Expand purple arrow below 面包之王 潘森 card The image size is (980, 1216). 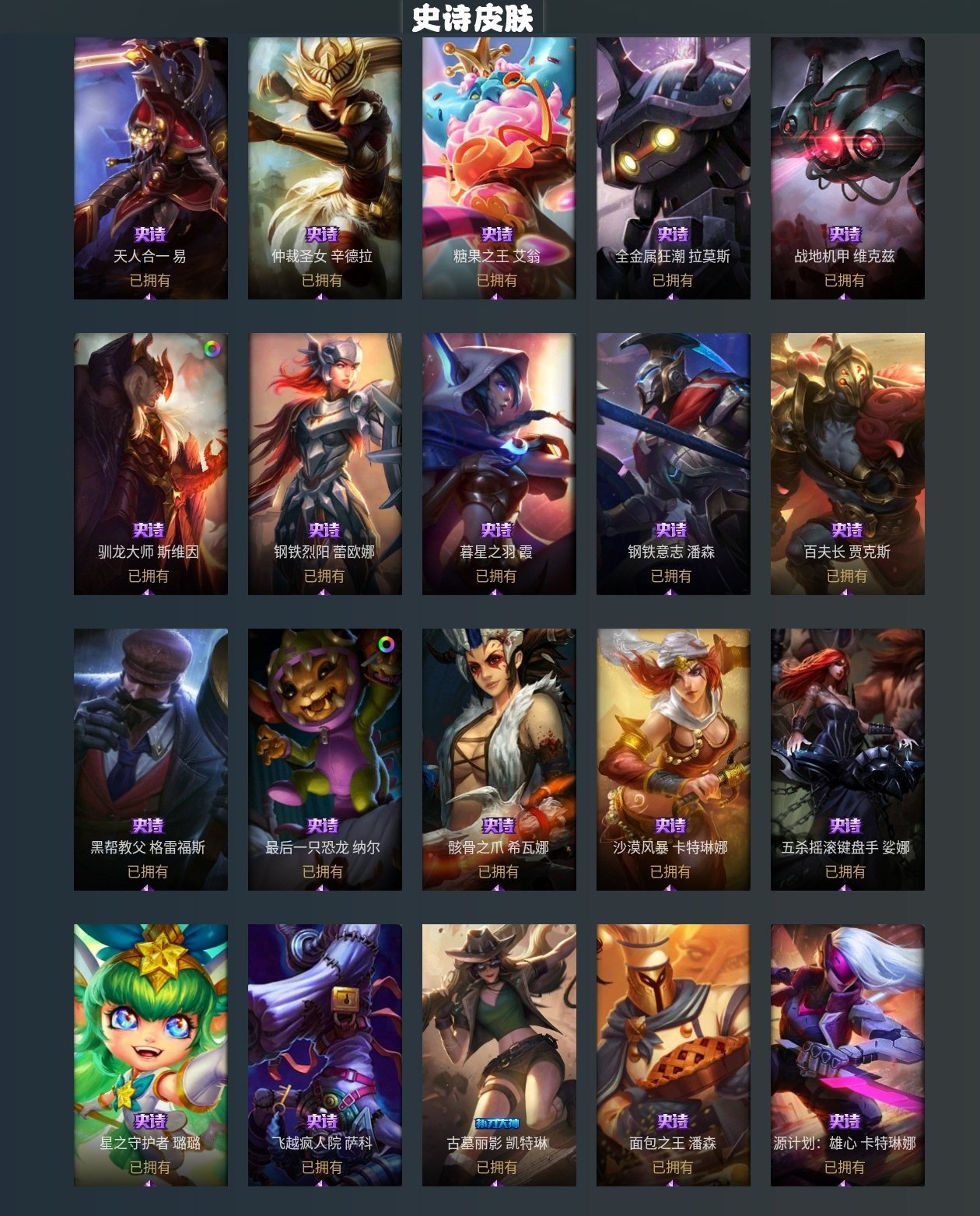[x=671, y=1183]
